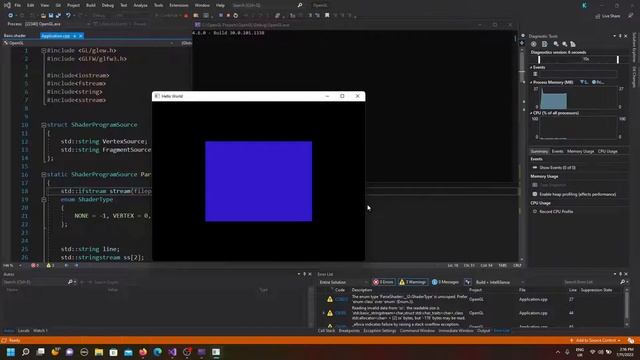This screenshot has height=360, width=640.
Task: Click Diagnostic Tools select tools icon
Action: [544, 44]
